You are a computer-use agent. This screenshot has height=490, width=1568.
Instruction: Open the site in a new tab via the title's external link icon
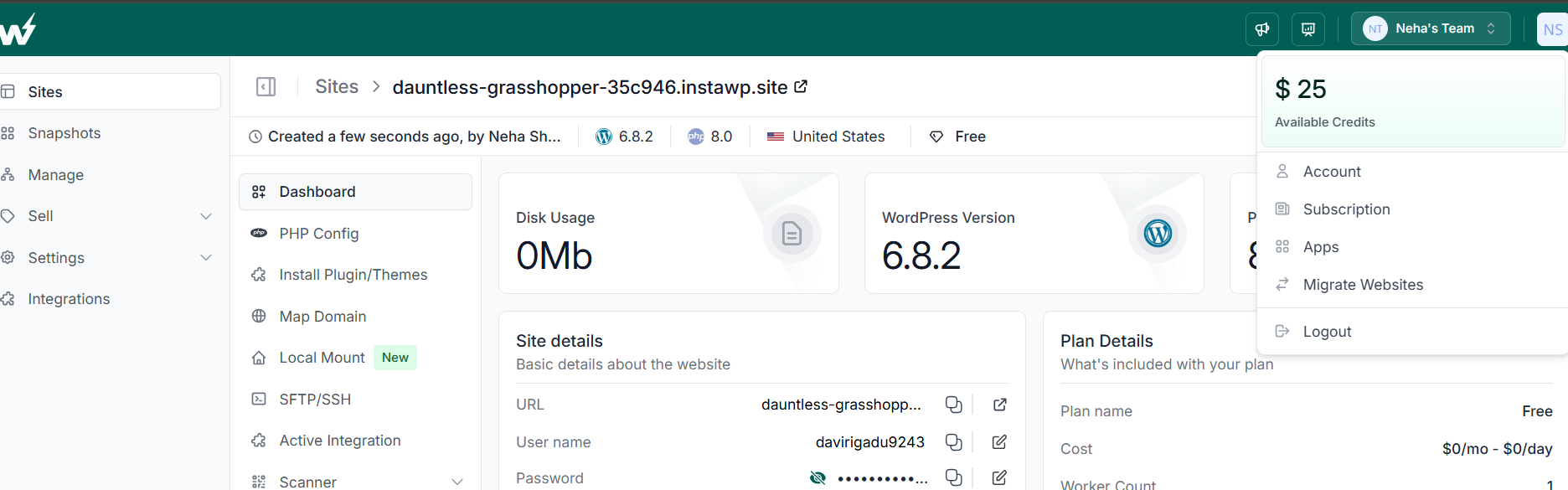(801, 86)
